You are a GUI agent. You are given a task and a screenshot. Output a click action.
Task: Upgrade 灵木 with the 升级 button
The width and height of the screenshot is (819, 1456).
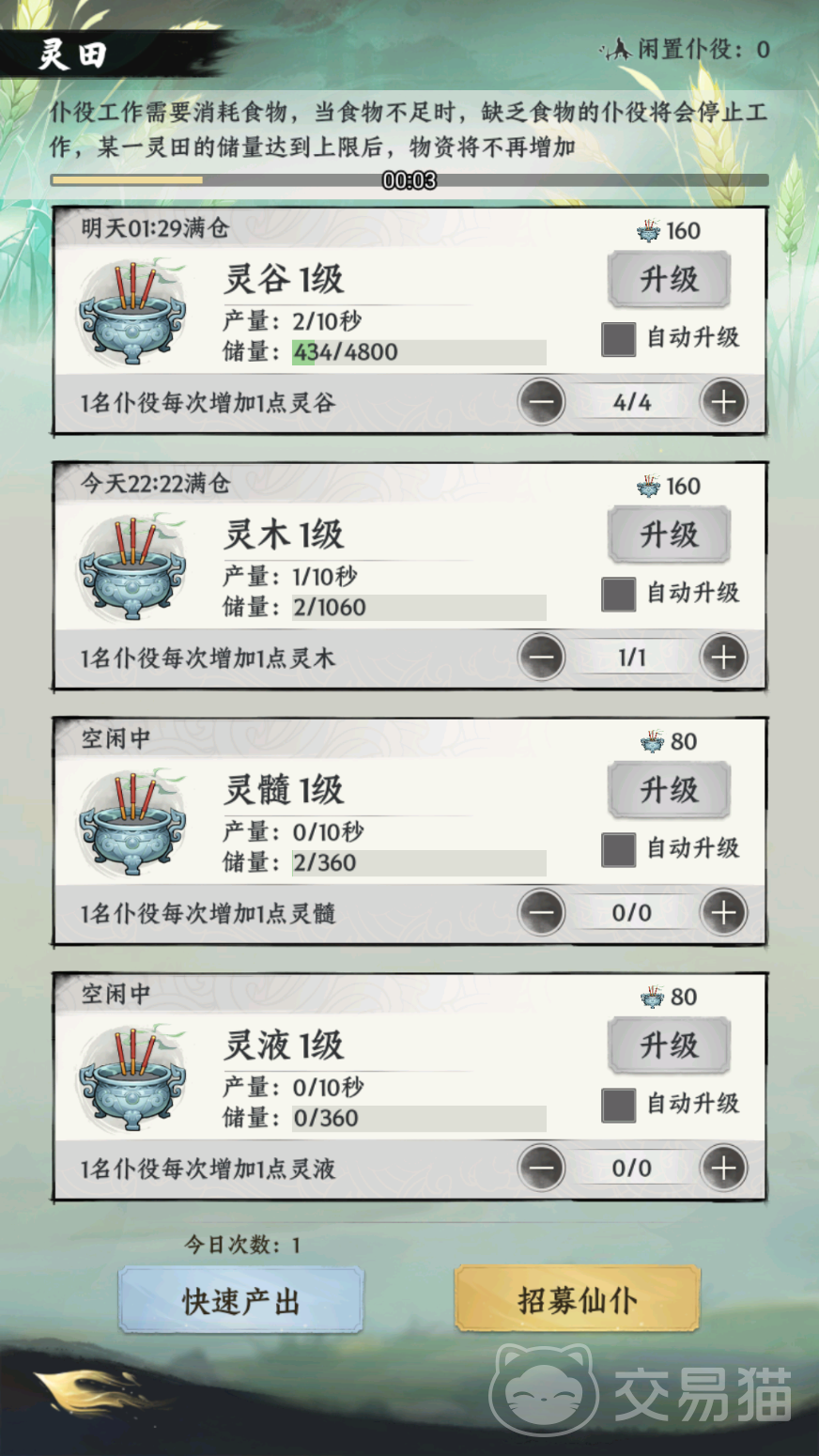pyautogui.click(x=669, y=534)
